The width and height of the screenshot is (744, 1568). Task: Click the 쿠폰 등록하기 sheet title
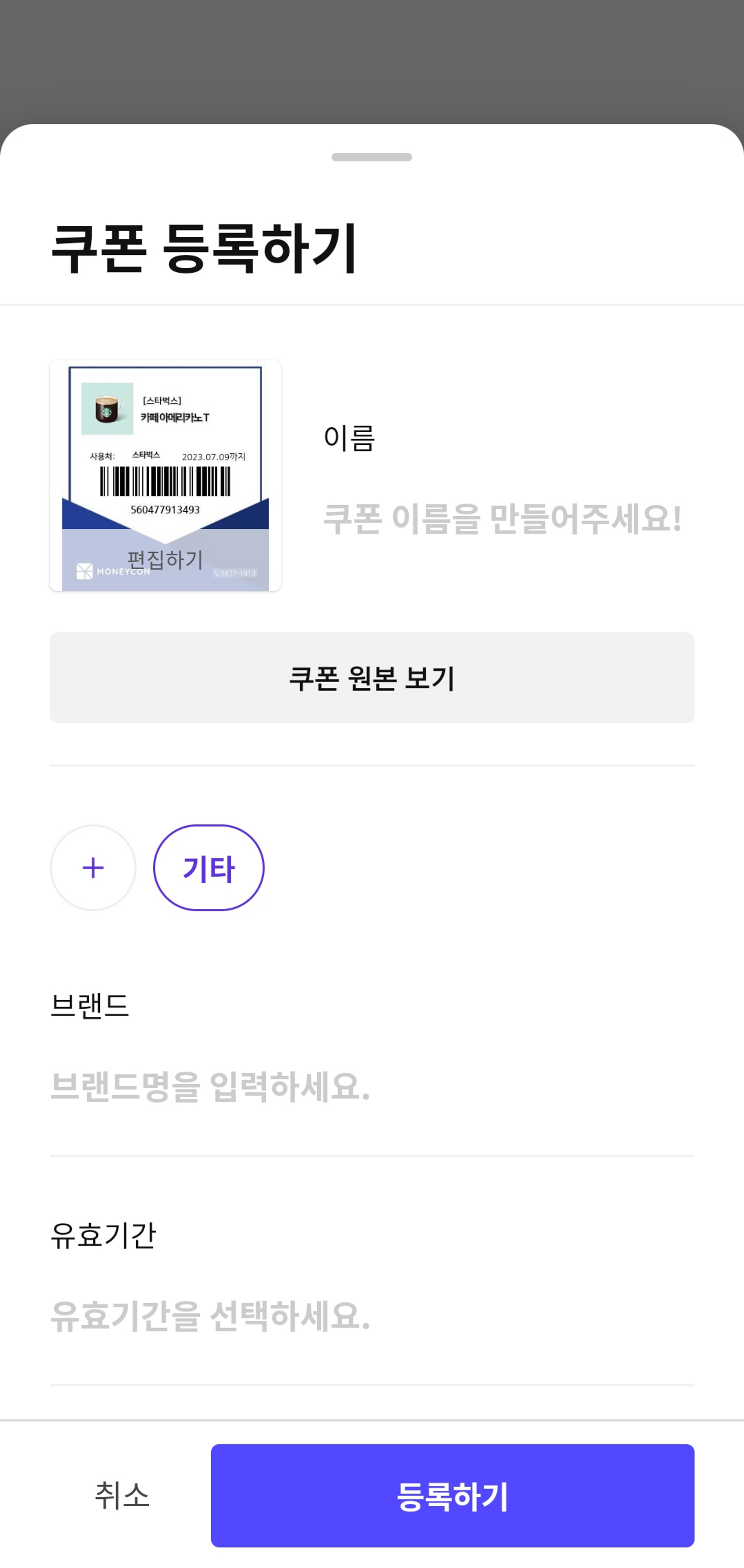(204, 248)
